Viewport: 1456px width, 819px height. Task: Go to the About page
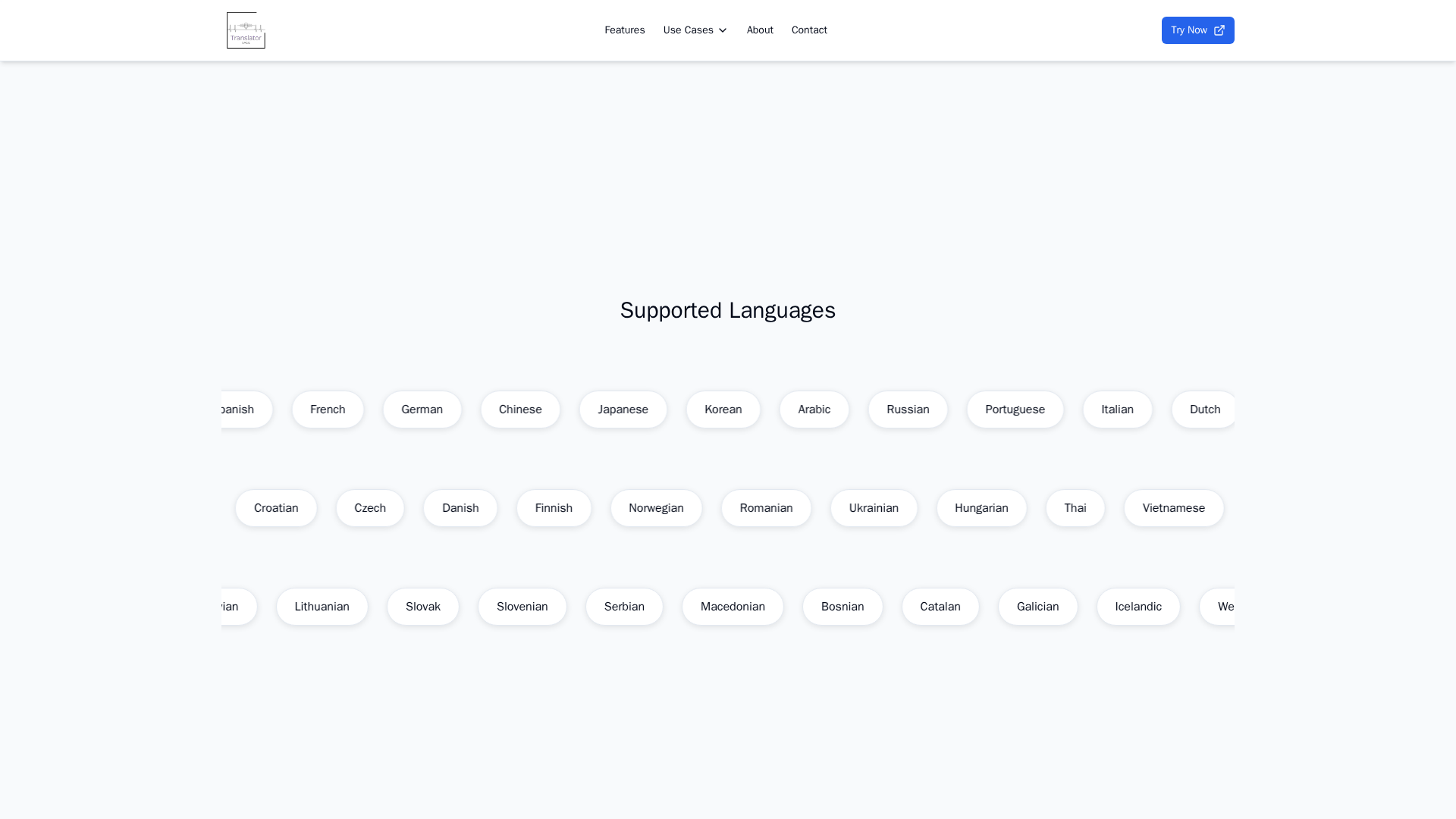760,30
